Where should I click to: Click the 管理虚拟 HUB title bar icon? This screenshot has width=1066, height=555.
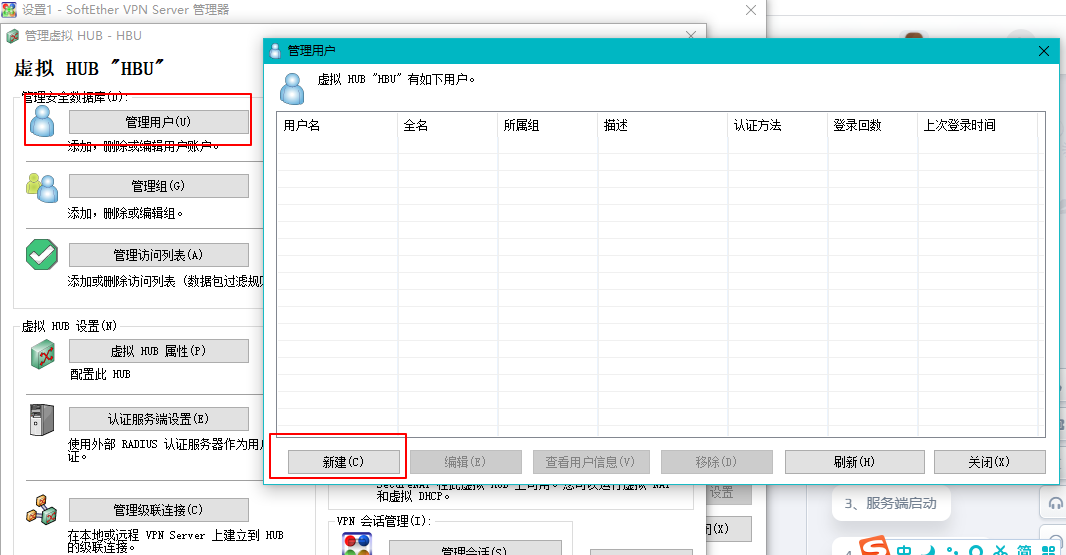point(12,35)
